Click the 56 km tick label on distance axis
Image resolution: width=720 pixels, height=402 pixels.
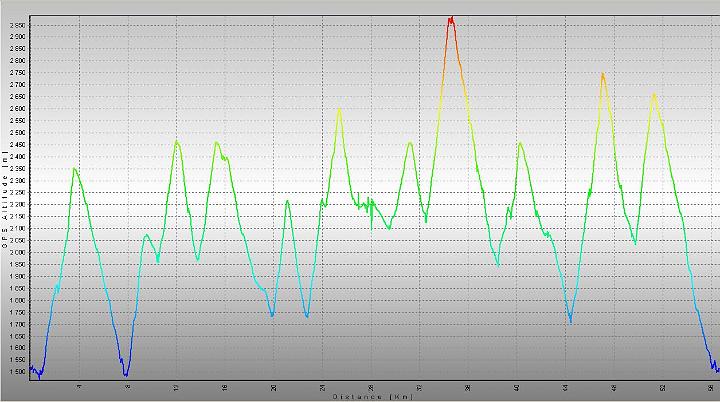pos(710,386)
